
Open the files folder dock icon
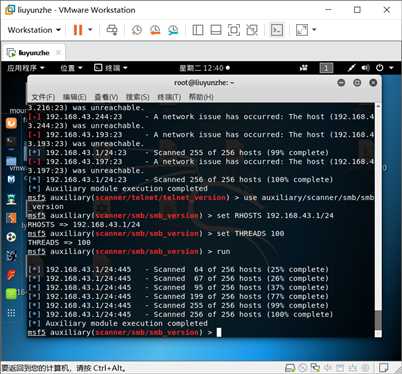coord(11,161)
